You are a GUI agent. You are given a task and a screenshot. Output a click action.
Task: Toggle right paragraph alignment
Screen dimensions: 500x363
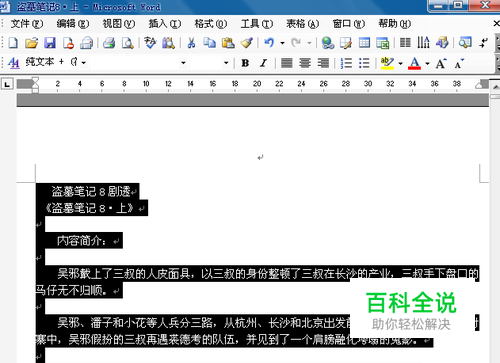point(323,63)
